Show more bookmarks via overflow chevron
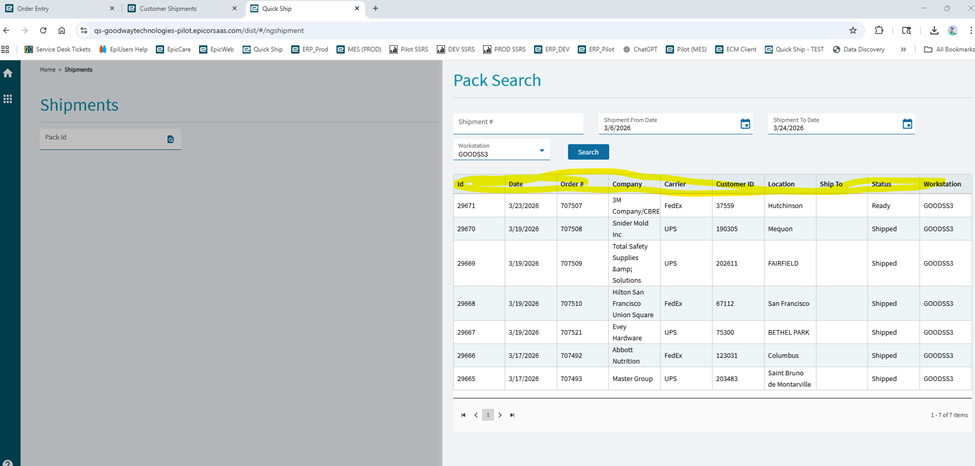The image size is (975, 466). (904, 49)
